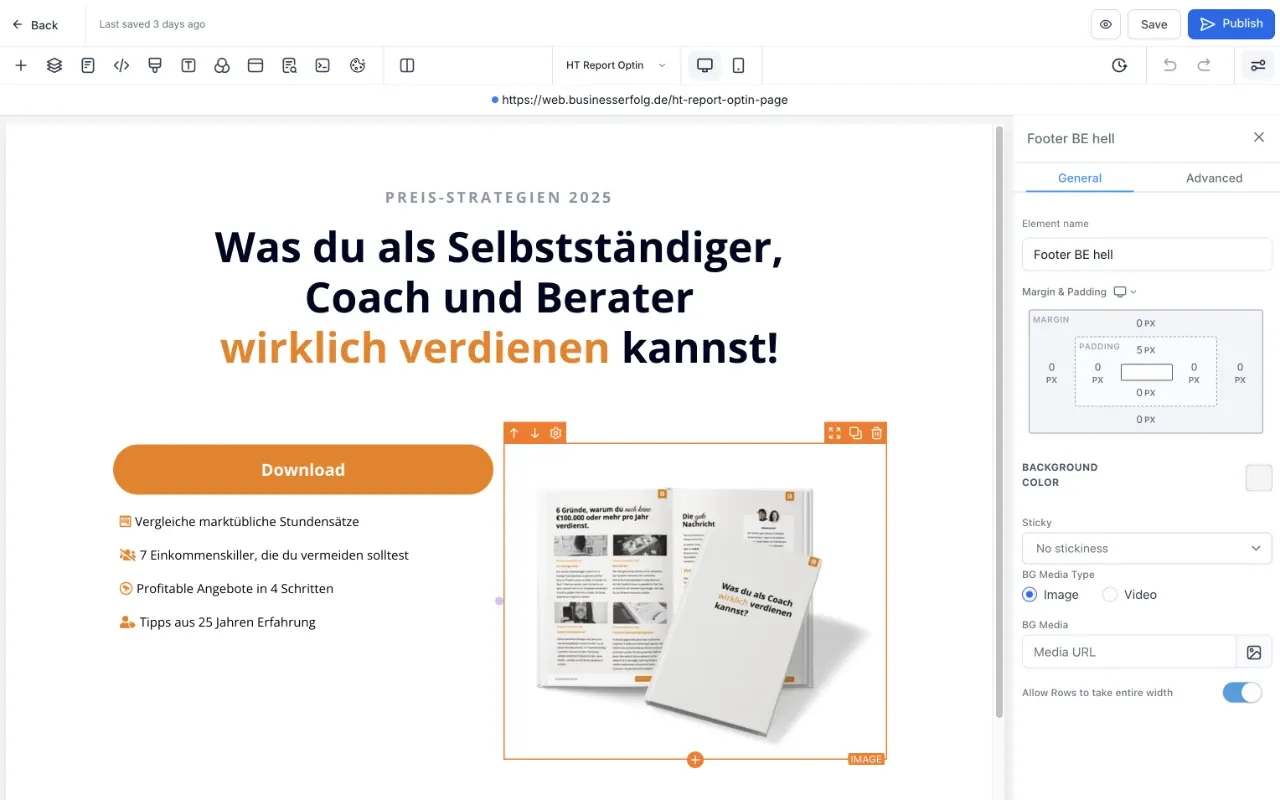The height and width of the screenshot is (800, 1280).
Task: Open the color palette icon
Action: coord(357,65)
